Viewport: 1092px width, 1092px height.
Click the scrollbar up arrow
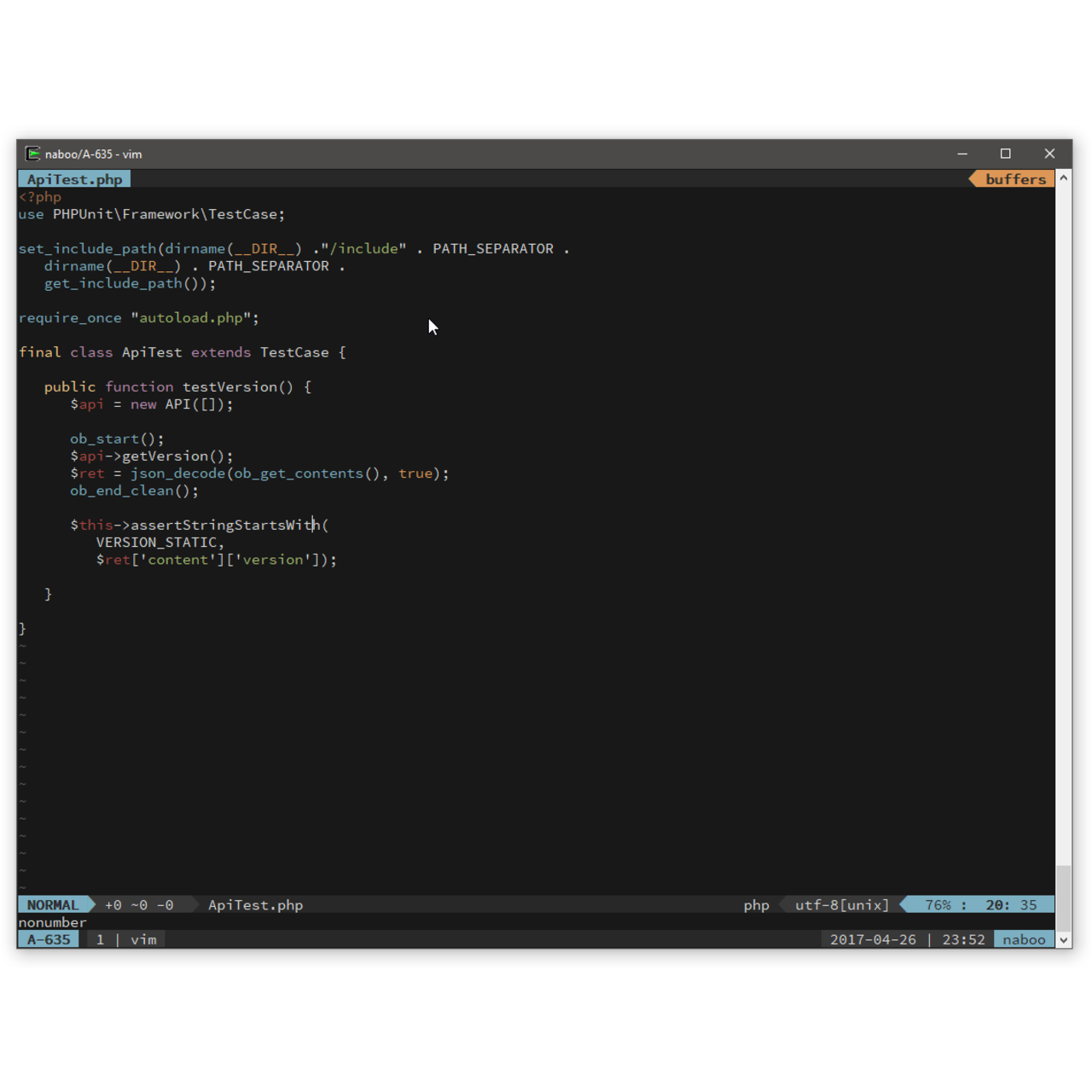1063,178
